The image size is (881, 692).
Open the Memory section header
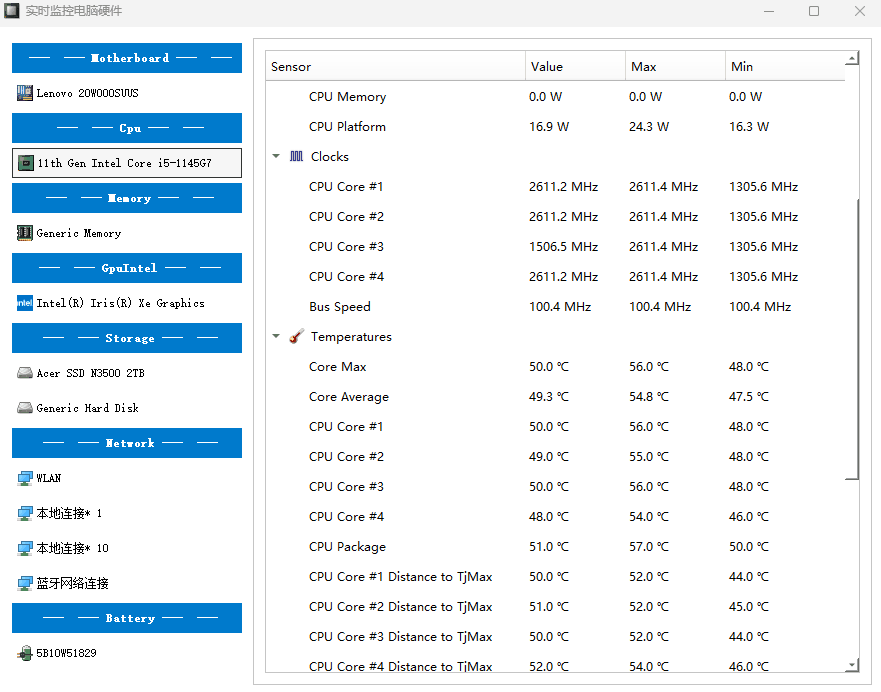[127, 198]
